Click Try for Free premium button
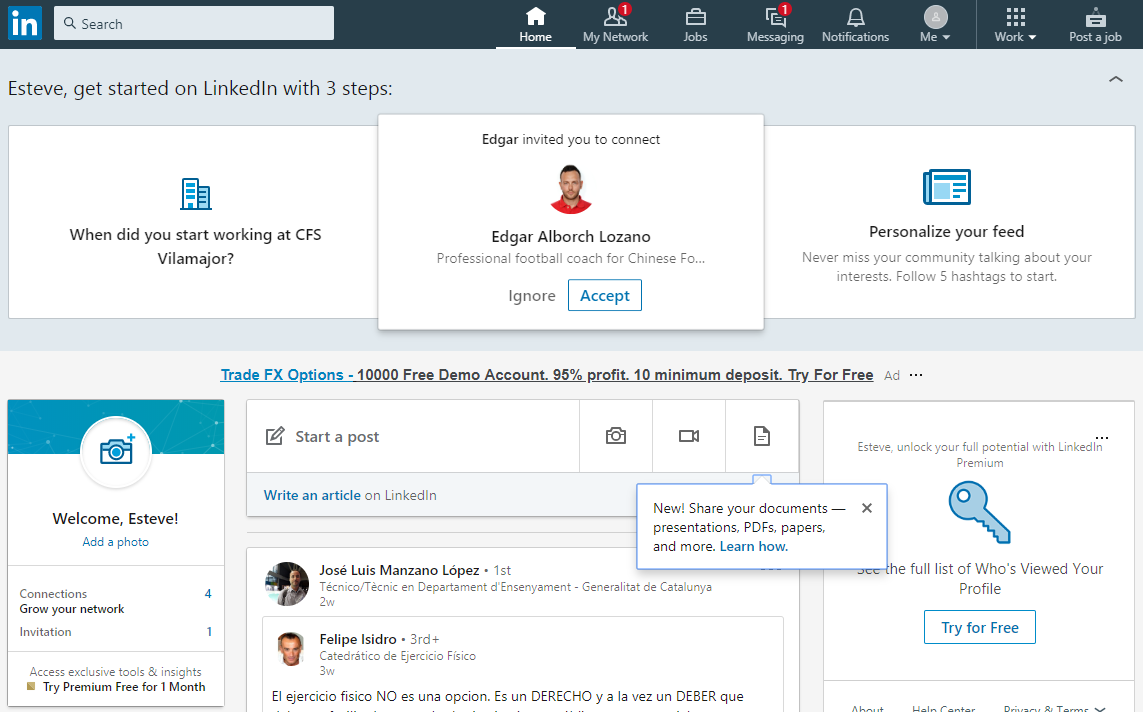The width and height of the screenshot is (1143, 712). [979, 628]
